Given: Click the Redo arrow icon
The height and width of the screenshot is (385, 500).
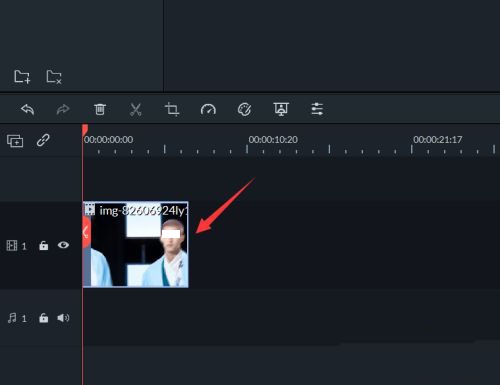Looking at the screenshot, I should 63,109.
